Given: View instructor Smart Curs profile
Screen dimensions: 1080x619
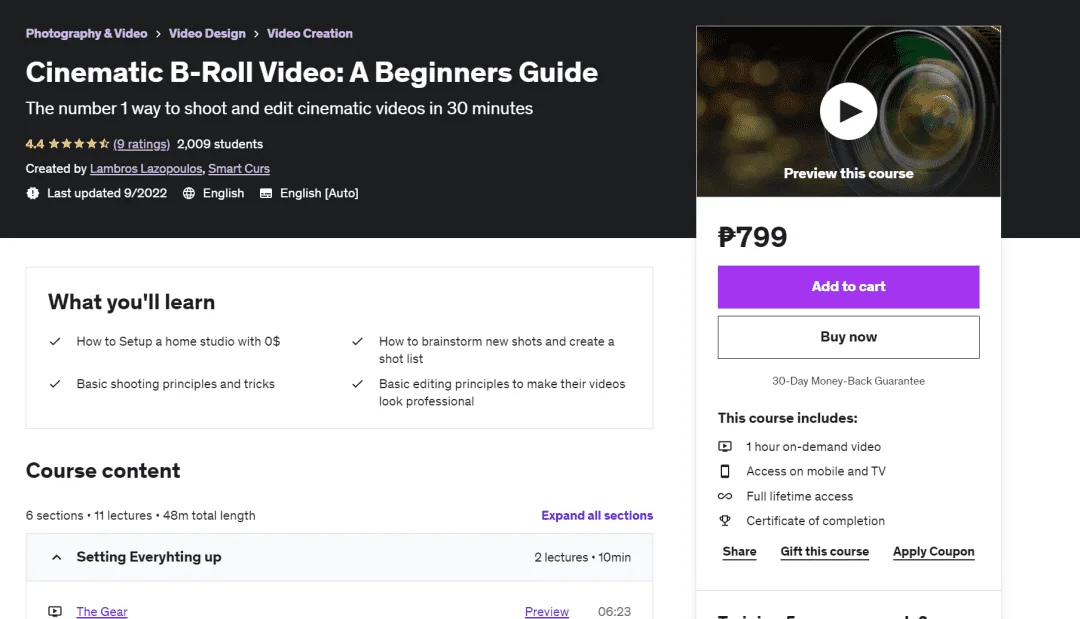Looking at the screenshot, I should coord(239,169).
